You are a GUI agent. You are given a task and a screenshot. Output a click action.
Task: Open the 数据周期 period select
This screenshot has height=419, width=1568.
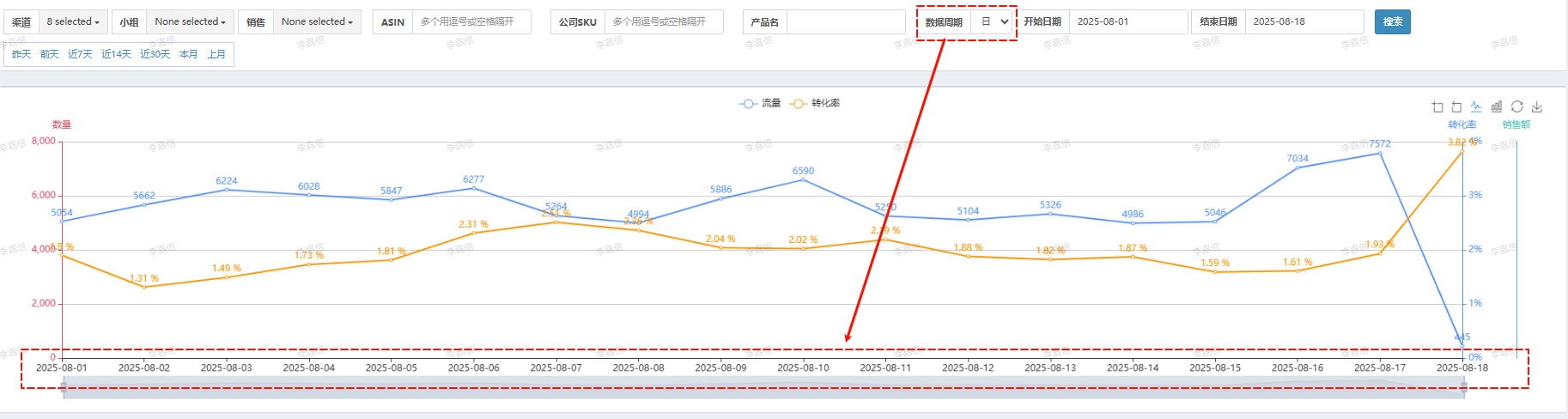click(x=994, y=21)
